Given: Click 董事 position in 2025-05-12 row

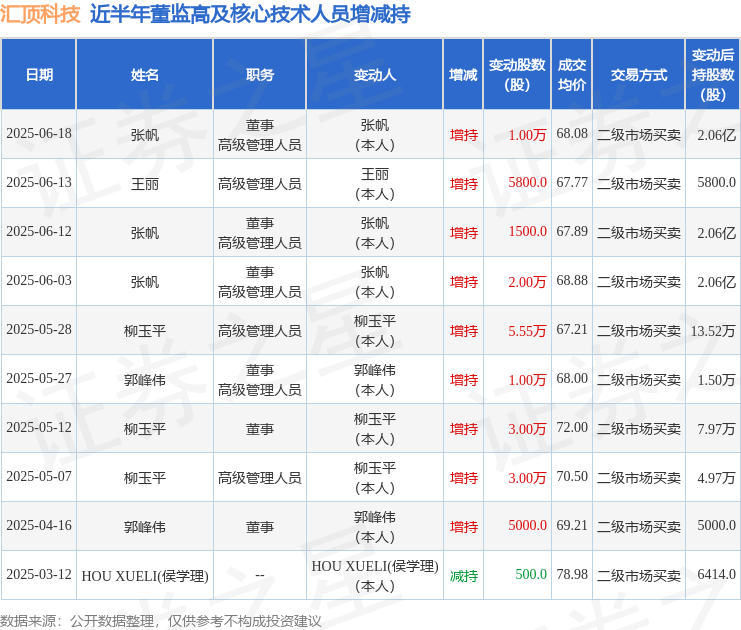Looking at the screenshot, I should 259,429.
